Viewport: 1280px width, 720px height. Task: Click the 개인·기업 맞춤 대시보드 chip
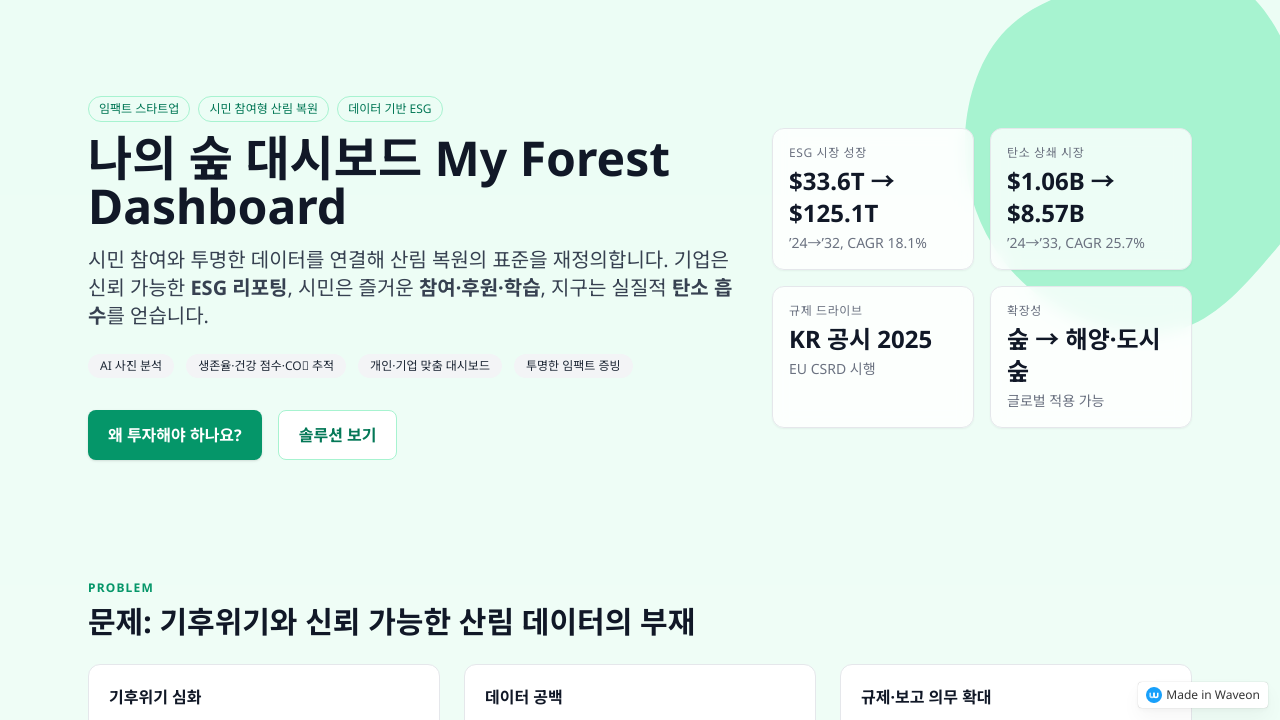(x=430, y=366)
